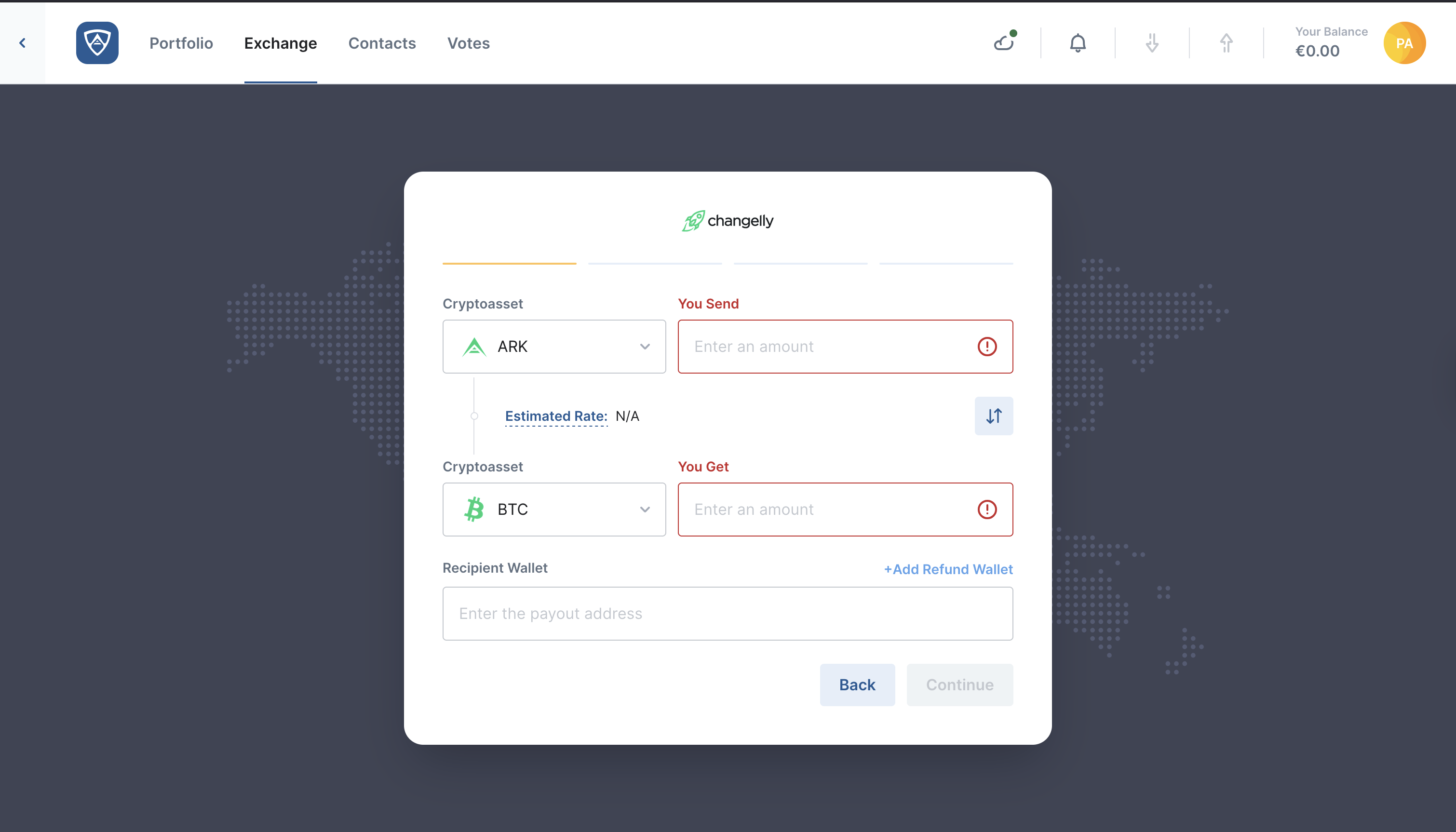Click the N/A estimated rate value

(x=627, y=416)
